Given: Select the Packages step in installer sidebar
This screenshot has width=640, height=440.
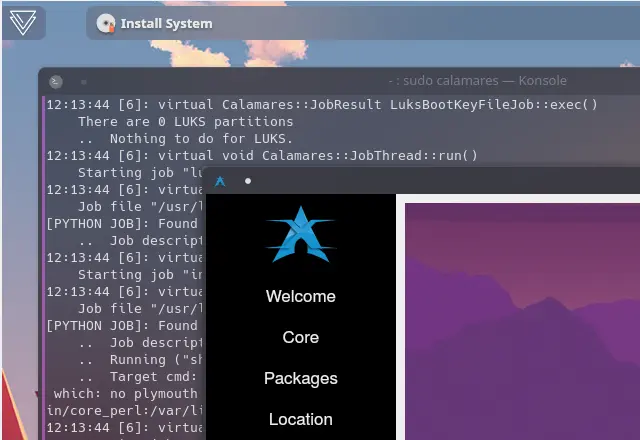Looking at the screenshot, I should pyautogui.click(x=301, y=378).
